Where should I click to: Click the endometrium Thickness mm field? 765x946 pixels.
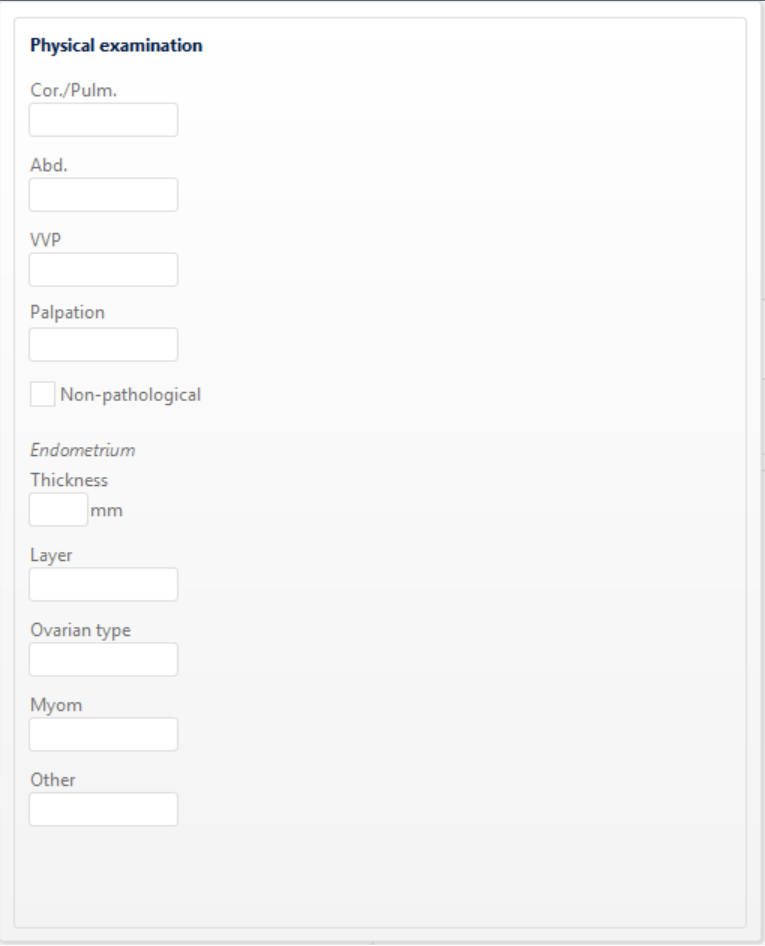click(x=59, y=510)
